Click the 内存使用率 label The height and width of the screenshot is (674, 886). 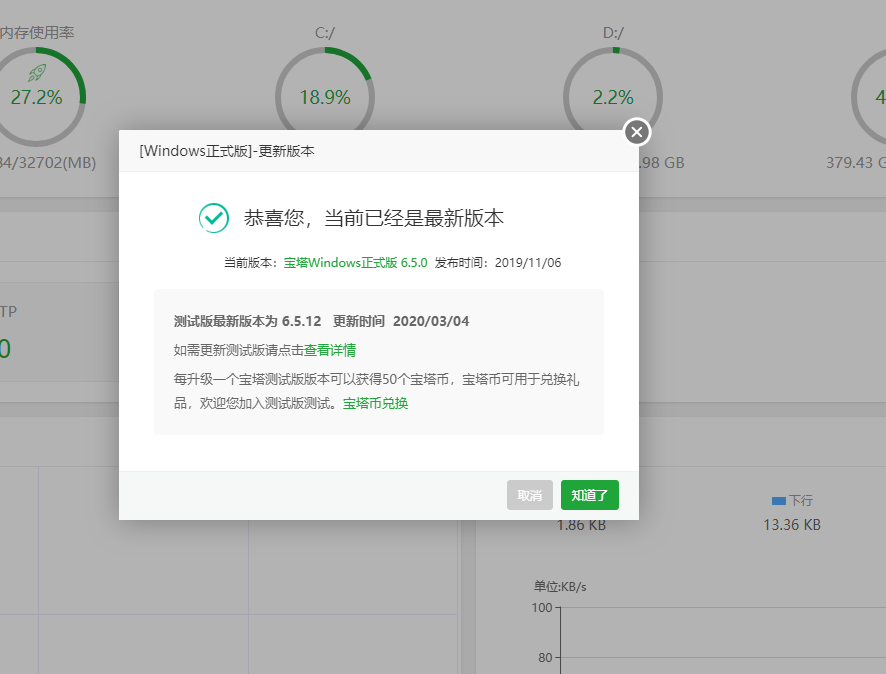(x=37, y=33)
